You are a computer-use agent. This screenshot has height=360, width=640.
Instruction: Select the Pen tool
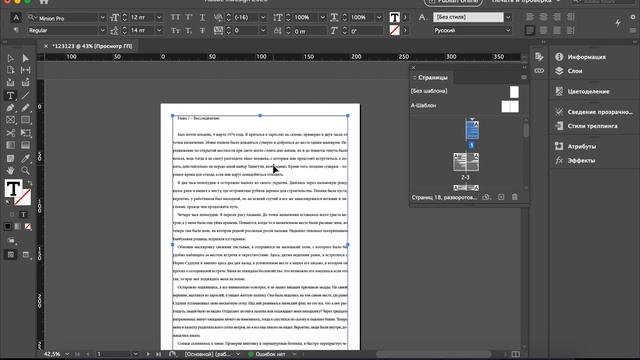11,108
